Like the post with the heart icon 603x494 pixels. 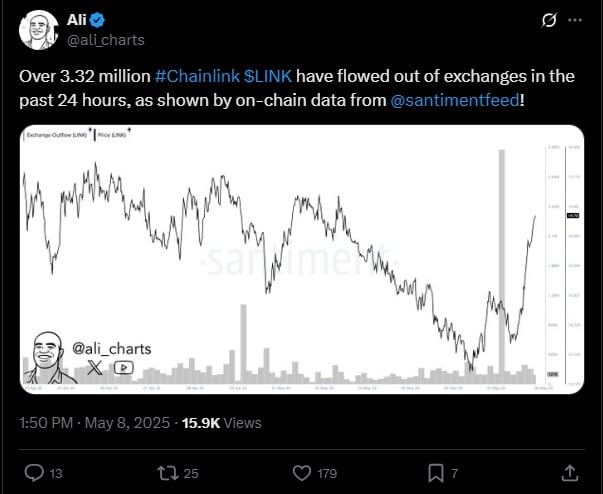302,473
